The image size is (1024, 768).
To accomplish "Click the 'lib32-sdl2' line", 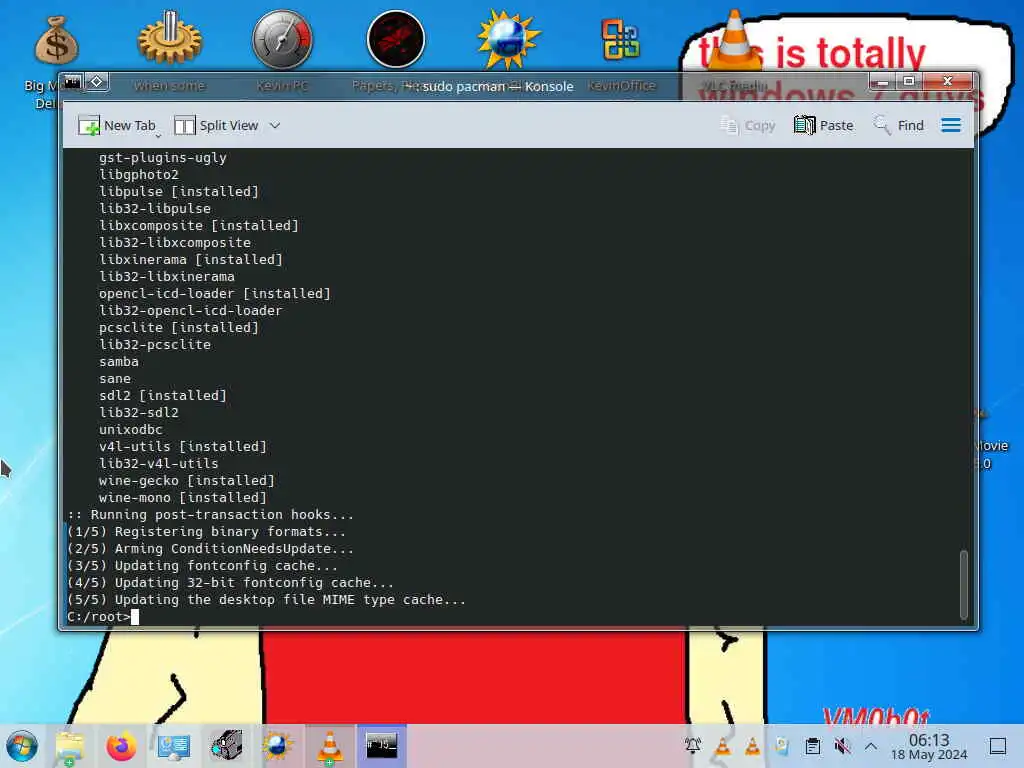I will click(138, 412).
